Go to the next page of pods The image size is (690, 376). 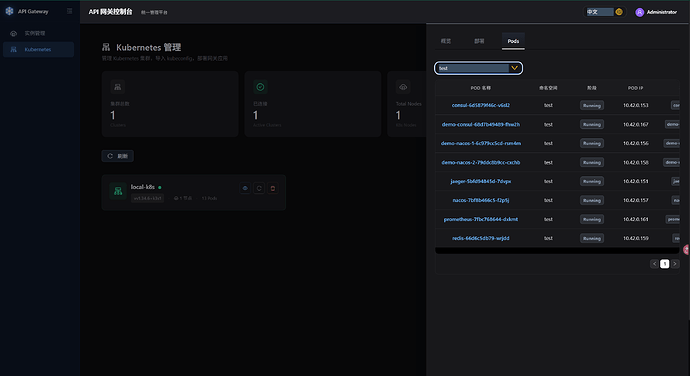(675, 264)
